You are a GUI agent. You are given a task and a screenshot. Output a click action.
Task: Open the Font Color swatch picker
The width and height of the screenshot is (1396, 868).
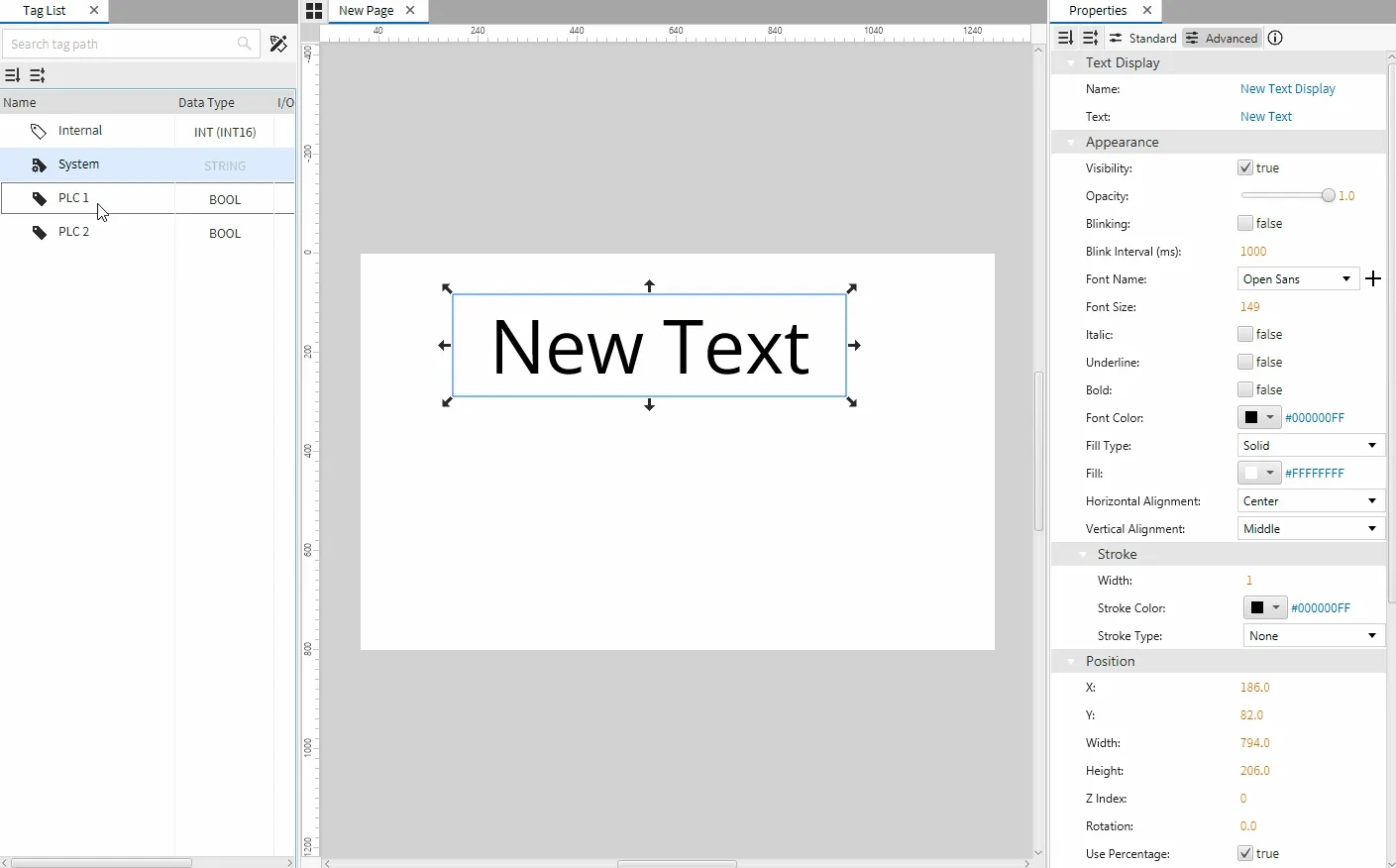point(1259,418)
